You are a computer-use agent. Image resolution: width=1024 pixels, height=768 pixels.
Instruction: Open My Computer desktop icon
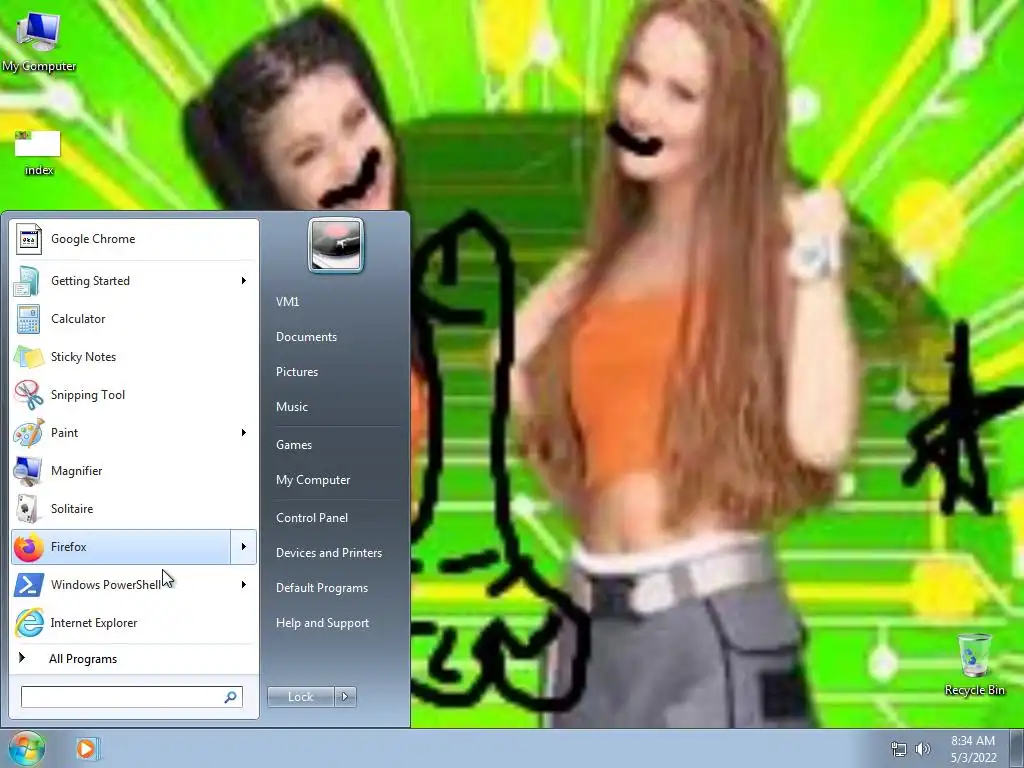pyautogui.click(x=39, y=40)
